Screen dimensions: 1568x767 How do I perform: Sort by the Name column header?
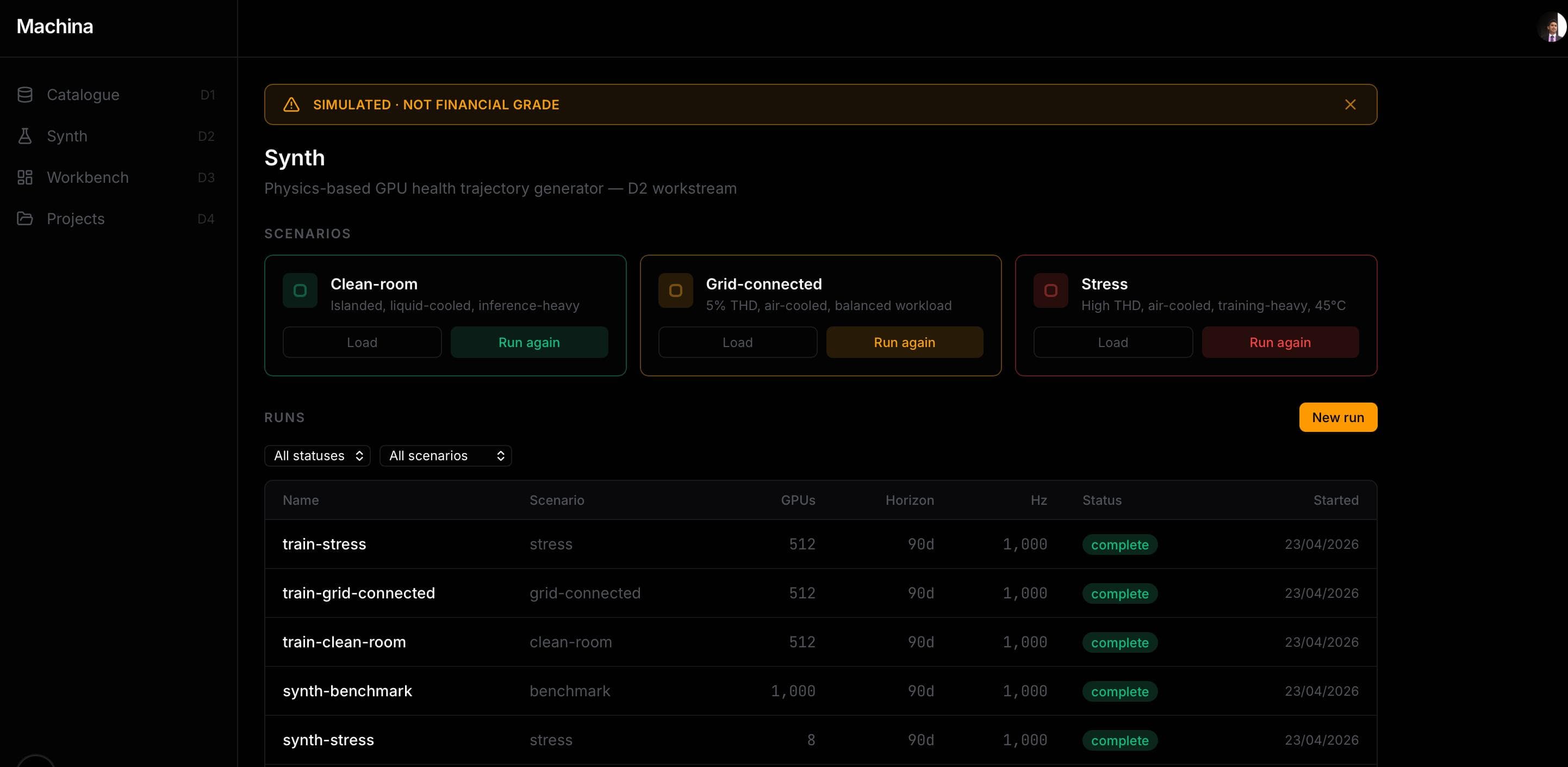(x=301, y=500)
